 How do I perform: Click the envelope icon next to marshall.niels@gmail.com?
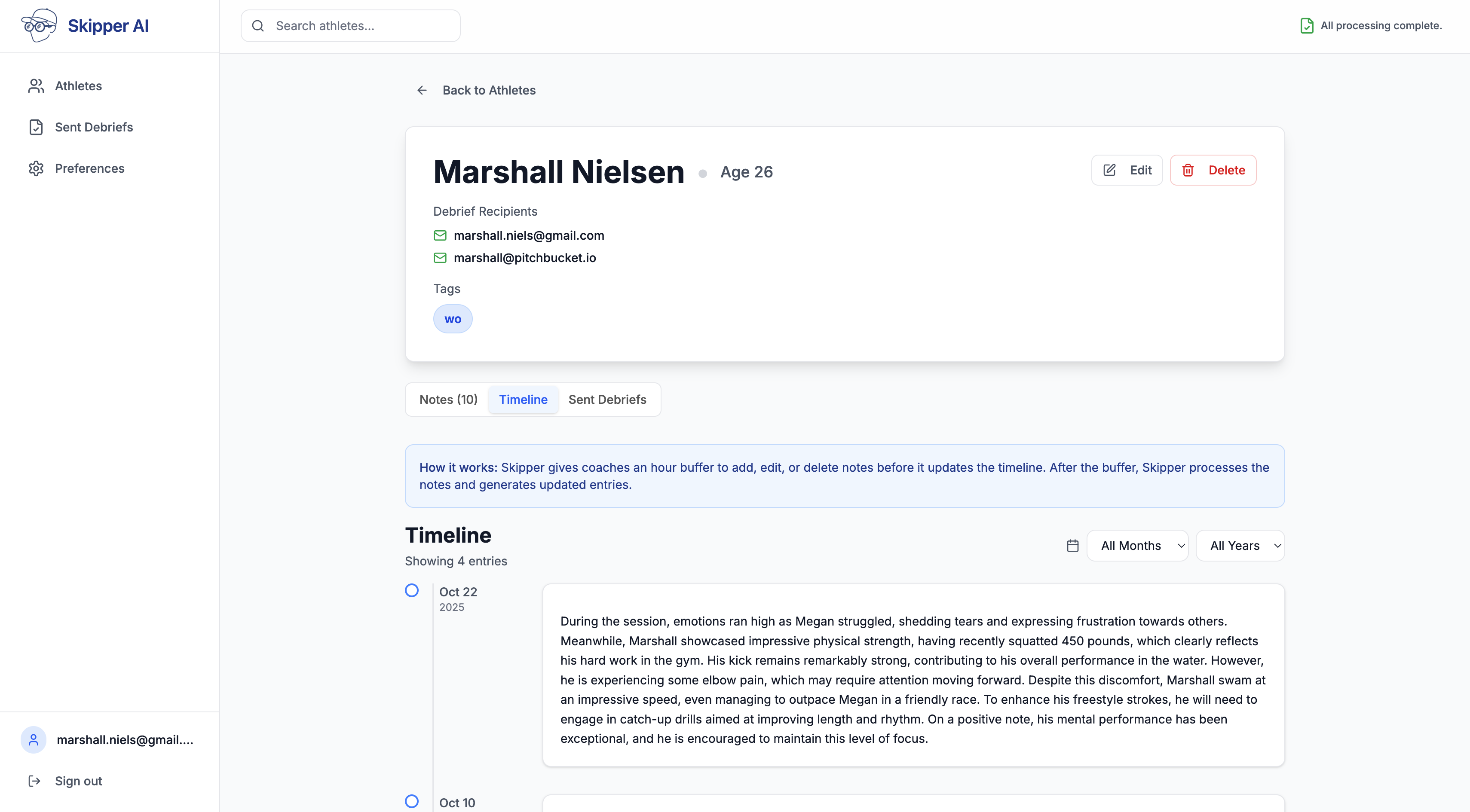[440, 235]
